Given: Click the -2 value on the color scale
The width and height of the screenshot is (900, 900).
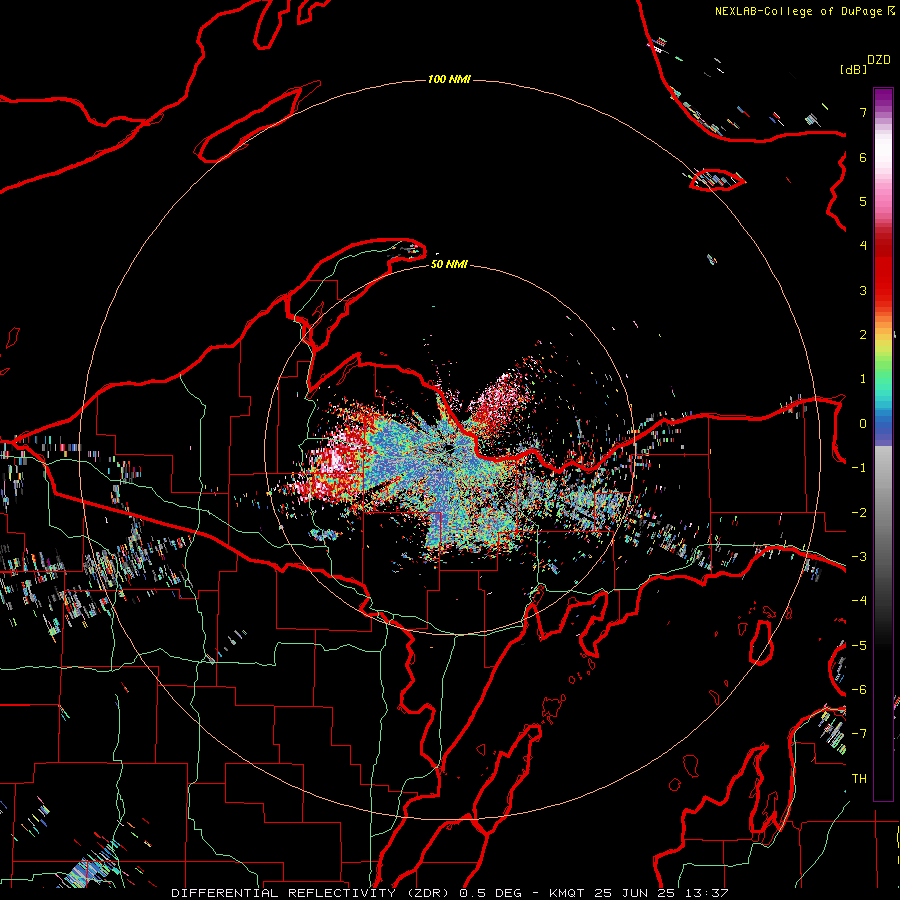Looking at the screenshot, I should coord(859,513).
